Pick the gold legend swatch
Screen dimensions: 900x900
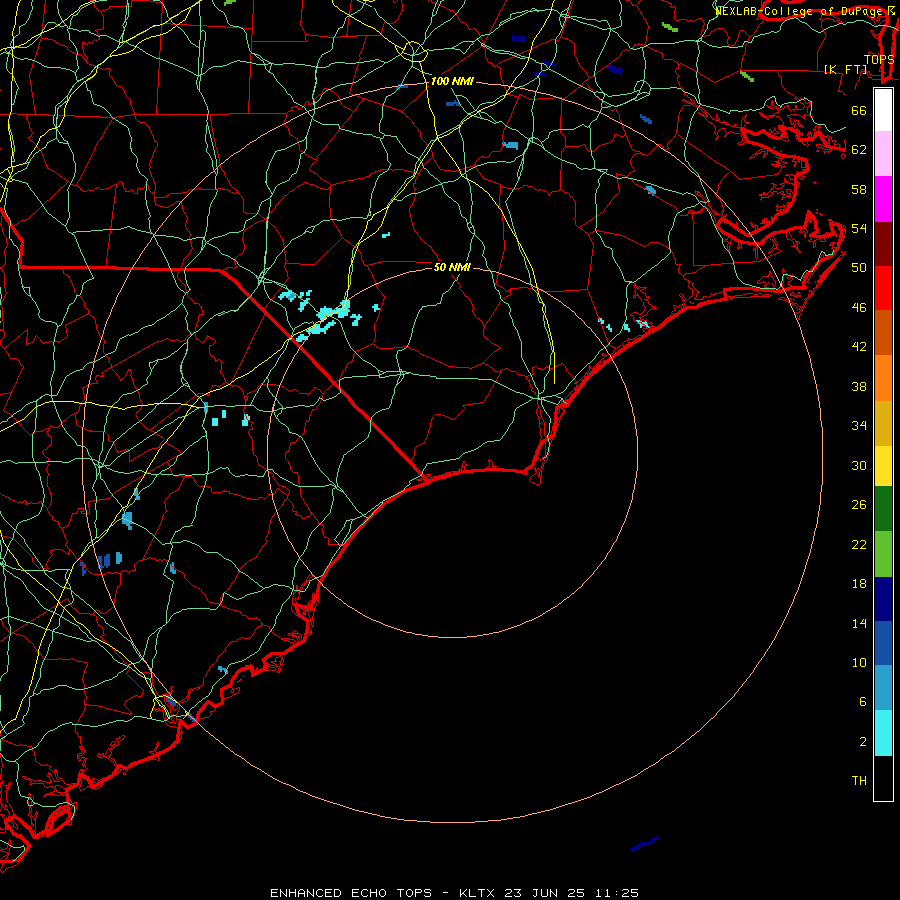883,423
